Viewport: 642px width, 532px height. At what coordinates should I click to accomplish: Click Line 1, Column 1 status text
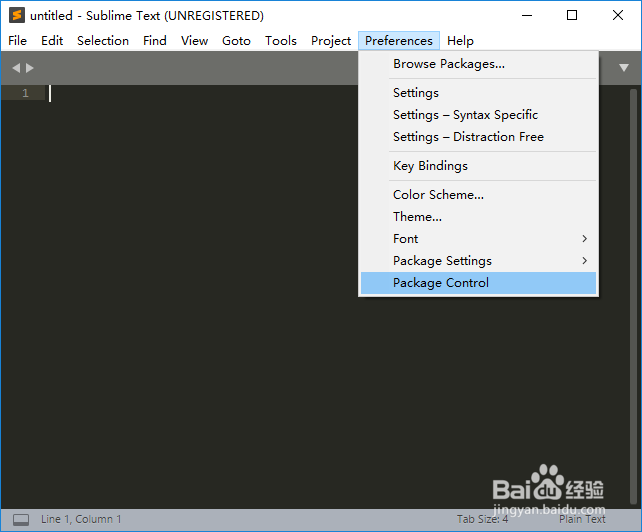click(x=81, y=519)
